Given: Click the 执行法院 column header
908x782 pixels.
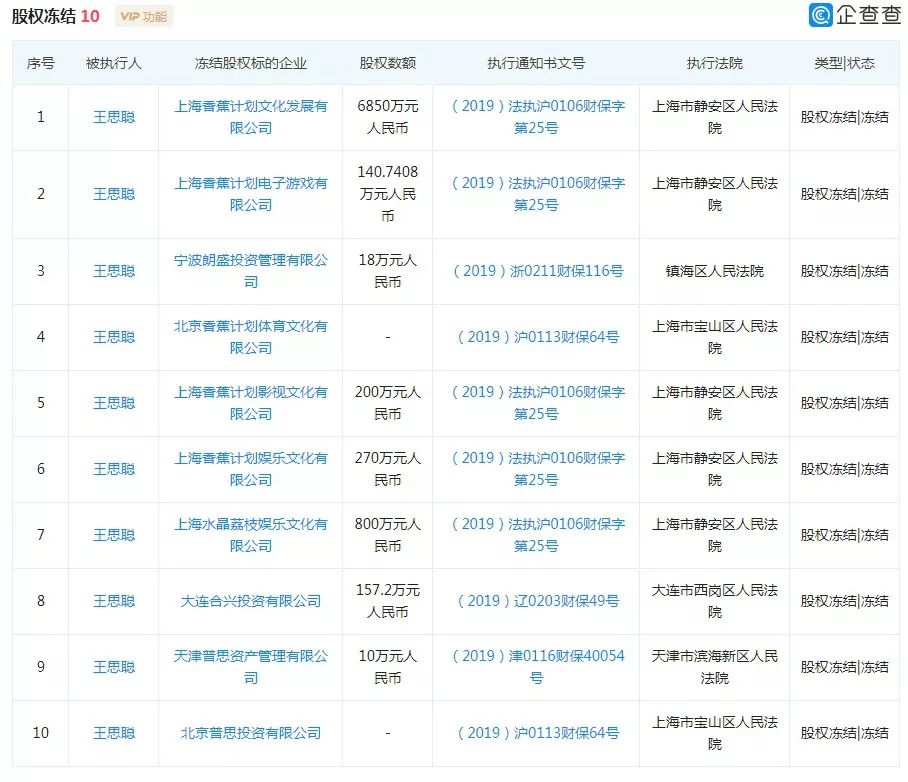Looking at the screenshot, I should click(715, 63).
